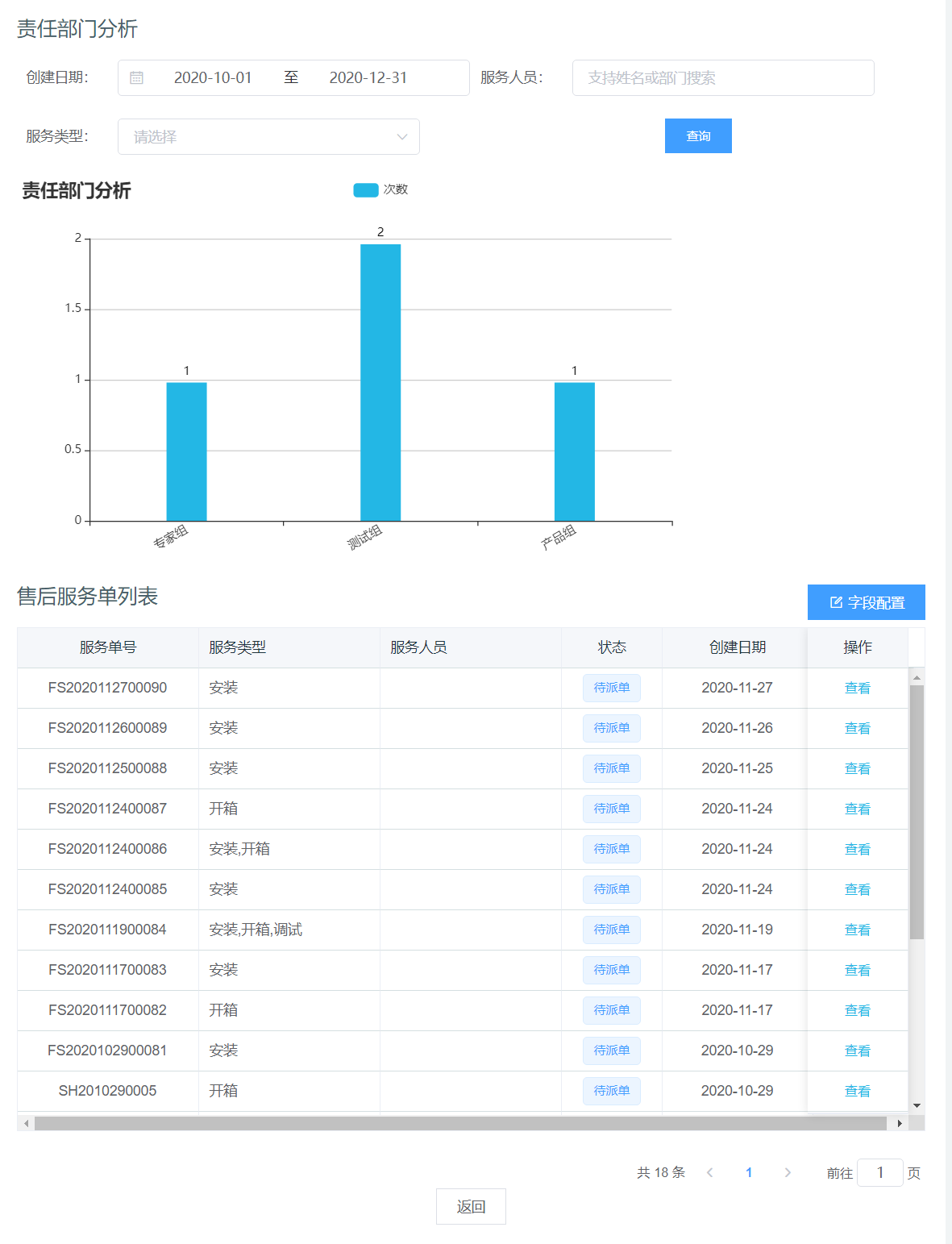Click the 待派单 status tag for FS2020112400087

pyautogui.click(x=612, y=809)
